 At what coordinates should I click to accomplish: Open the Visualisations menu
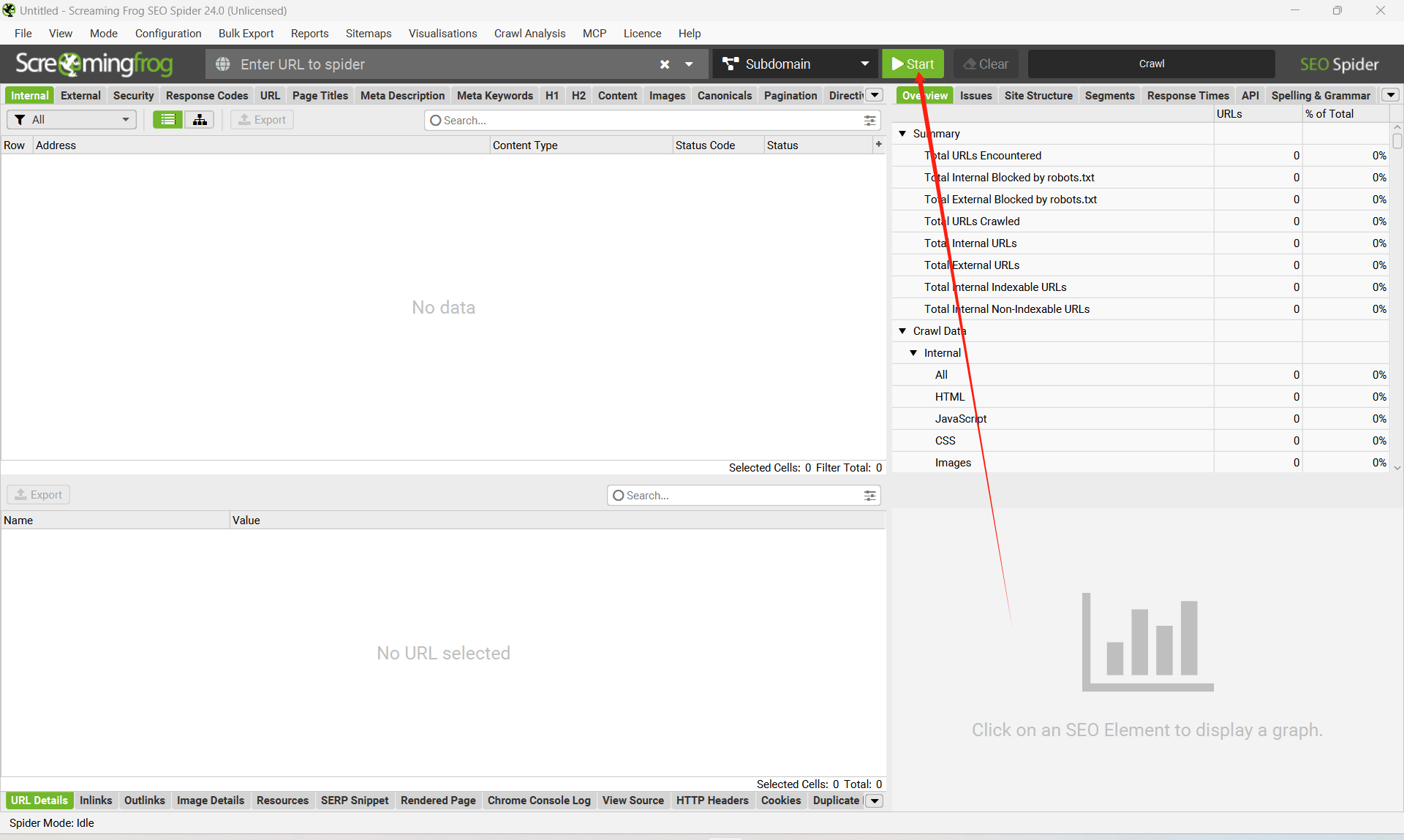(442, 34)
